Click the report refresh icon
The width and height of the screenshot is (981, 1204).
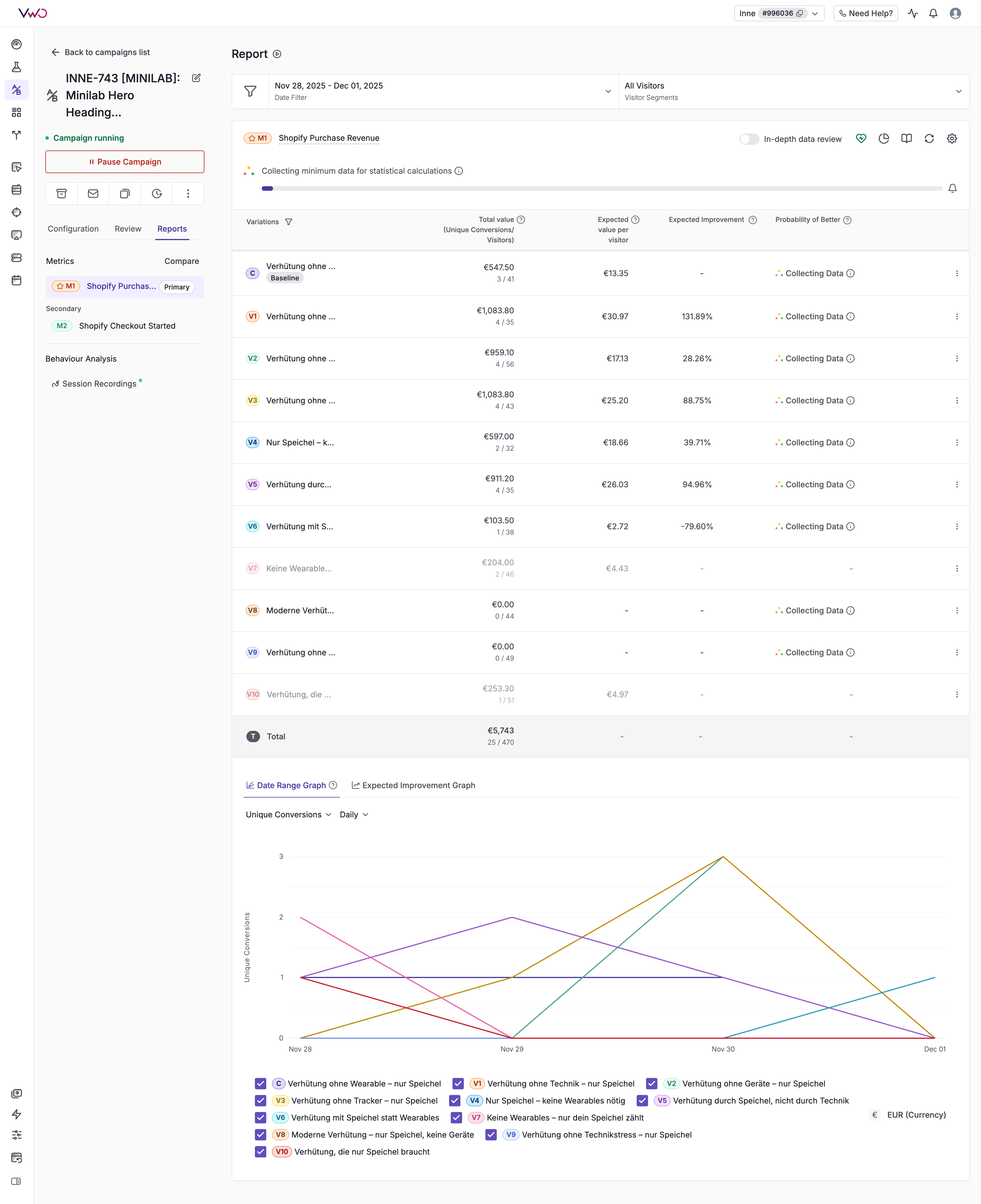click(929, 139)
